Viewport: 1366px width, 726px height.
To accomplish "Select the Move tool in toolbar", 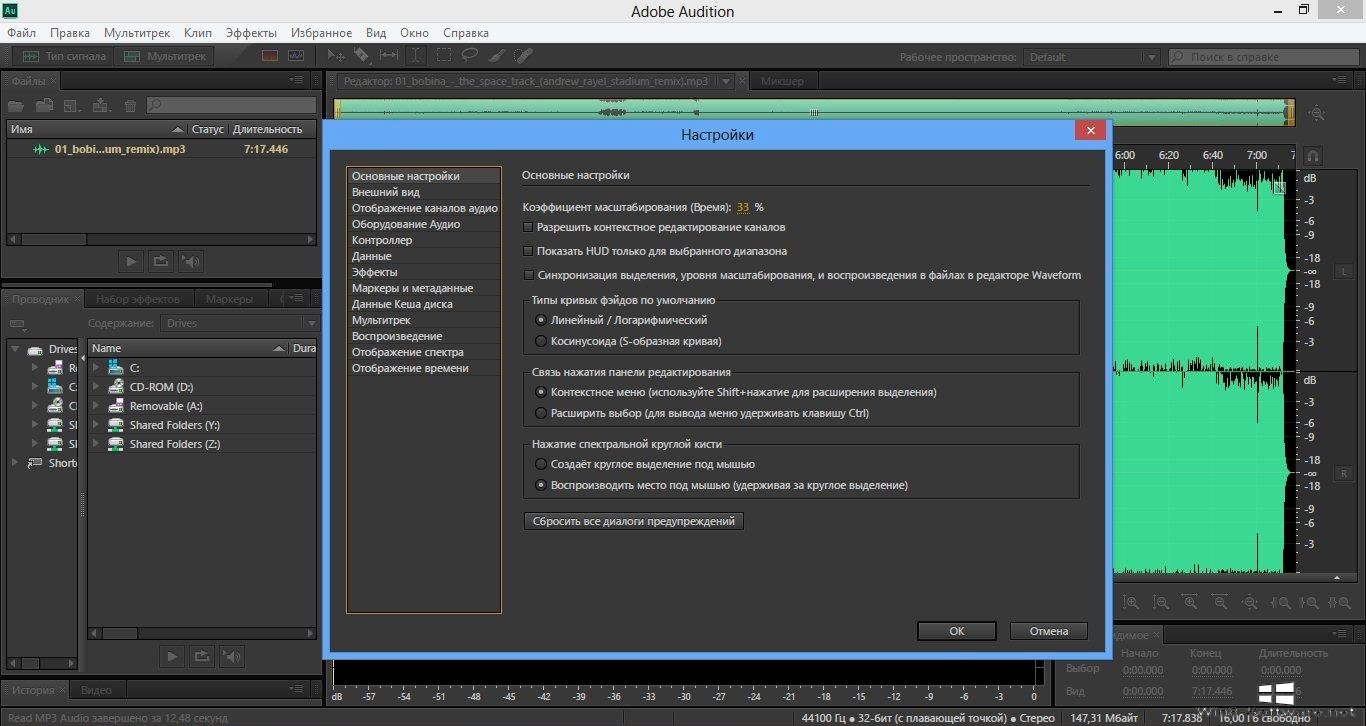I will [x=337, y=56].
